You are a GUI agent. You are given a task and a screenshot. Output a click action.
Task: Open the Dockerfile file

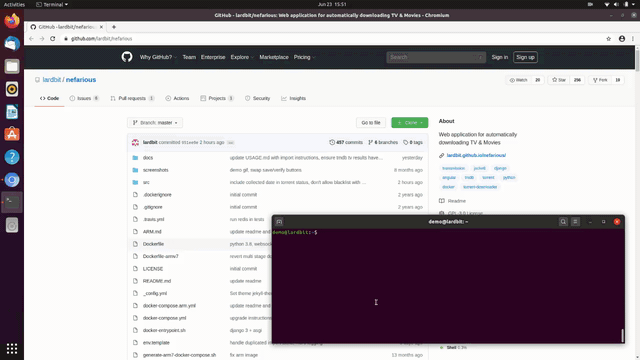click(x=153, y=244)
